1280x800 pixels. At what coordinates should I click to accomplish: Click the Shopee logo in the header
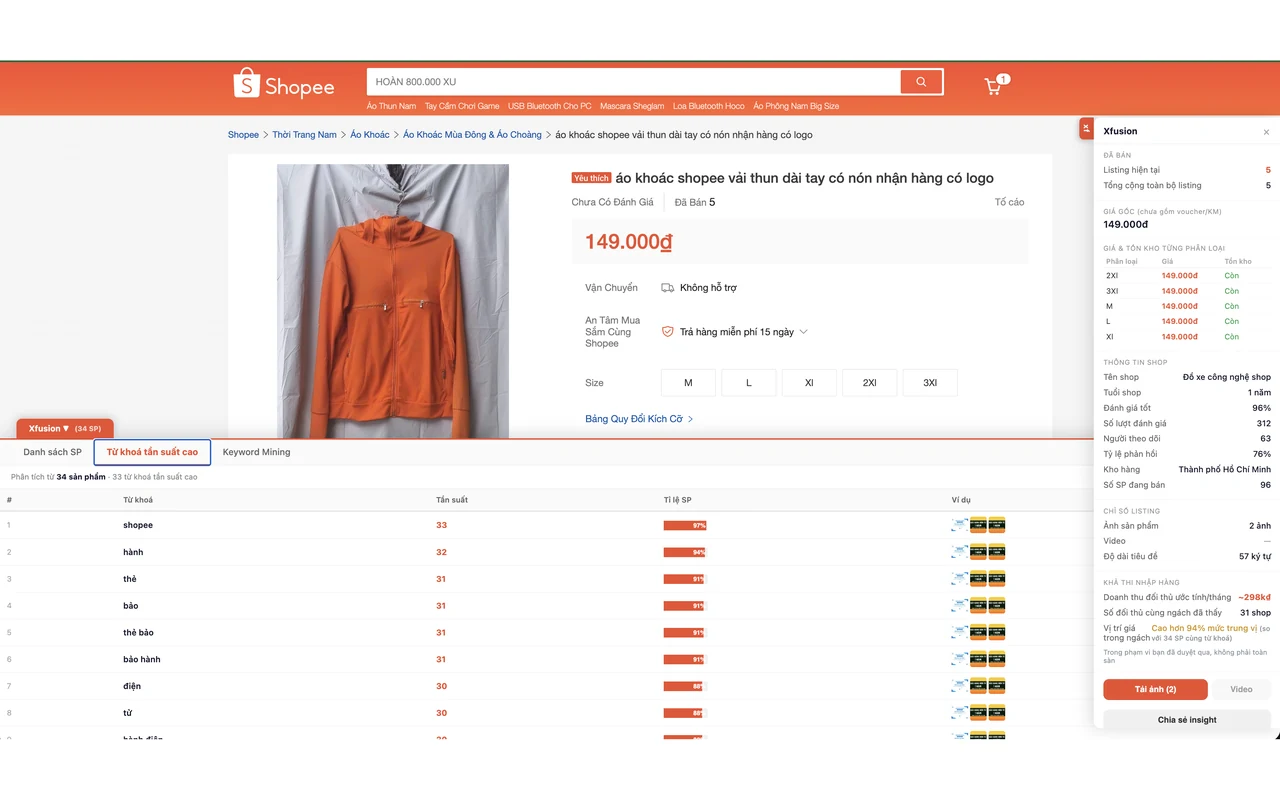(x=284, y=84)
